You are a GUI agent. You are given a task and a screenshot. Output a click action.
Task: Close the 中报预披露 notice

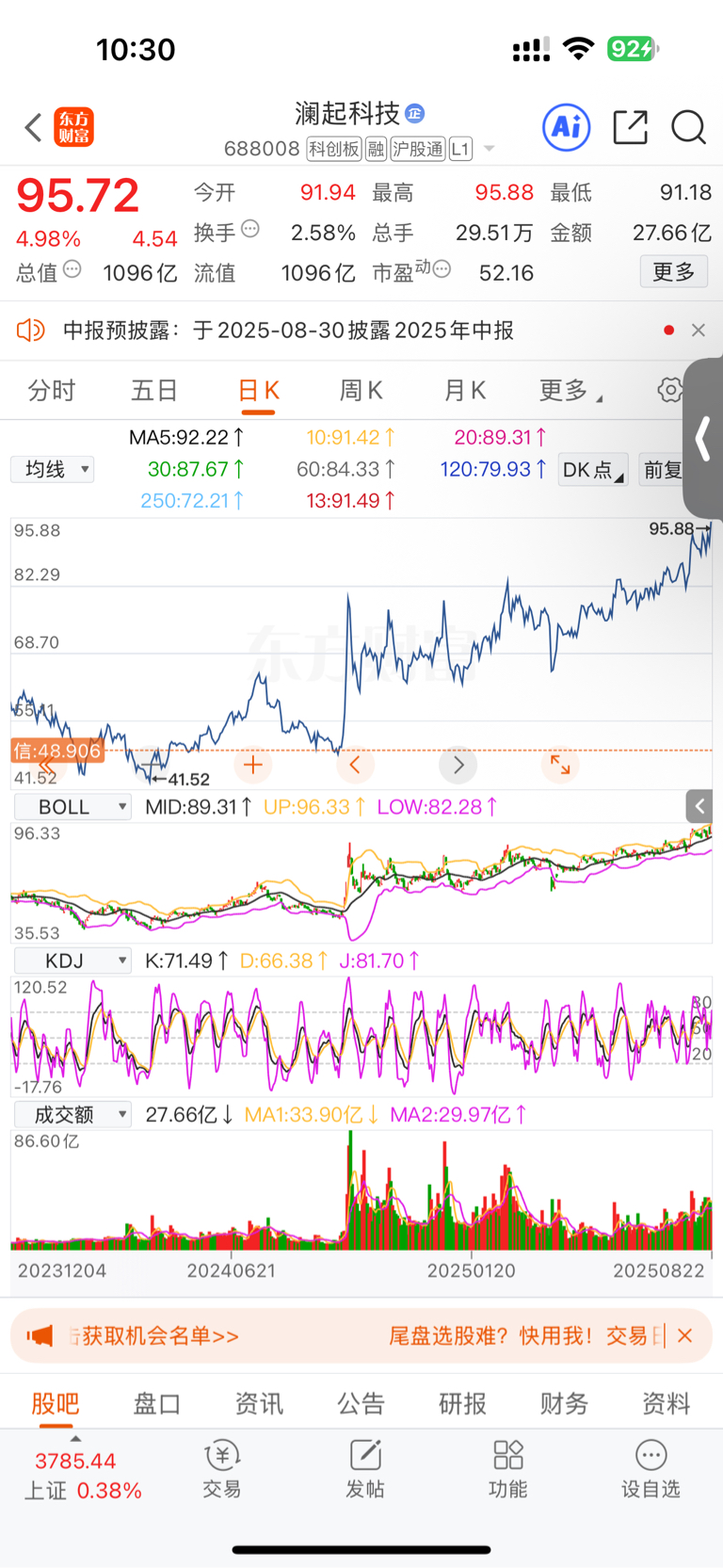[x=698, y=330]
